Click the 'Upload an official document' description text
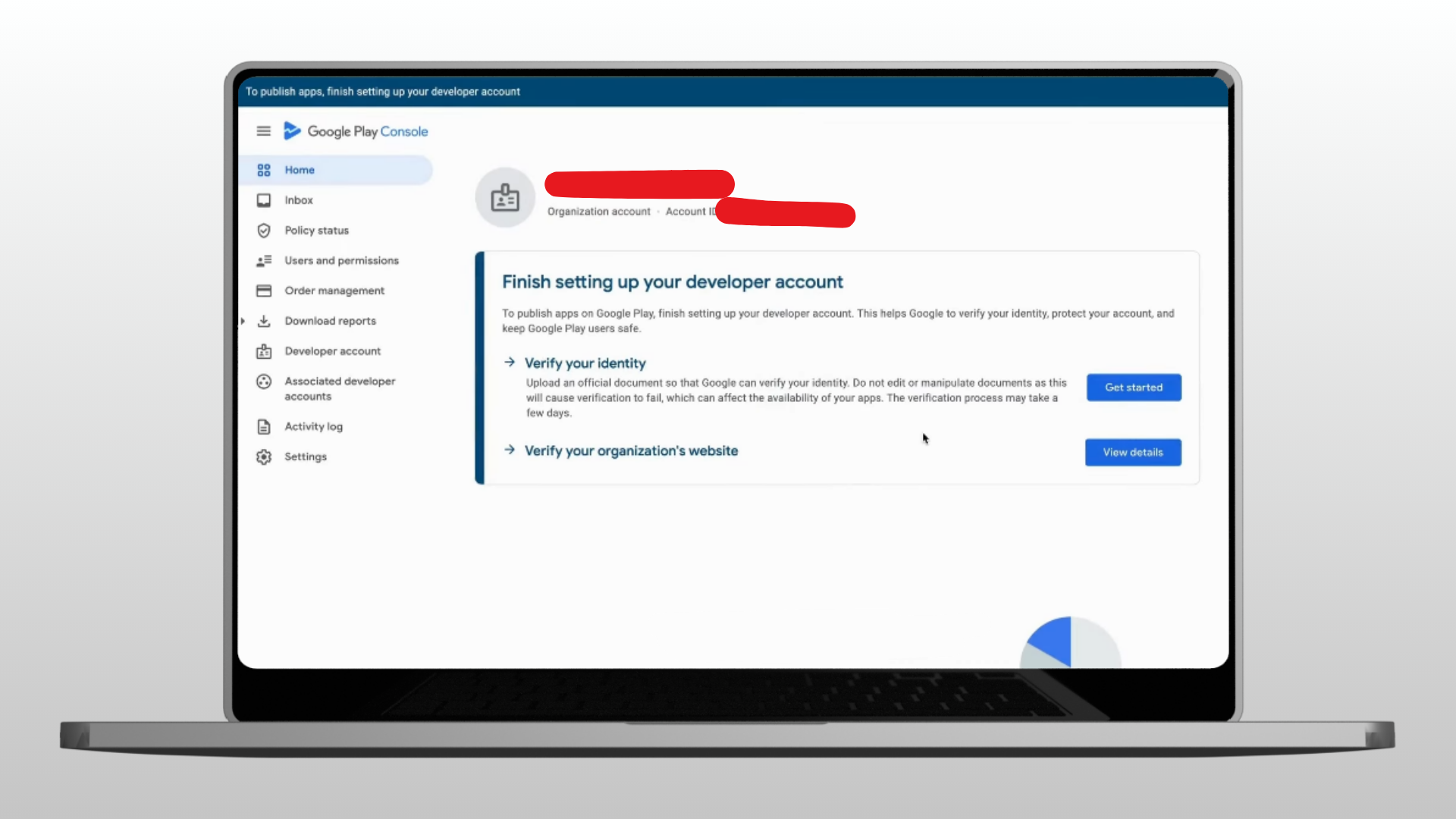Screen dimensions: 1456x819 [x=796, y=398]
